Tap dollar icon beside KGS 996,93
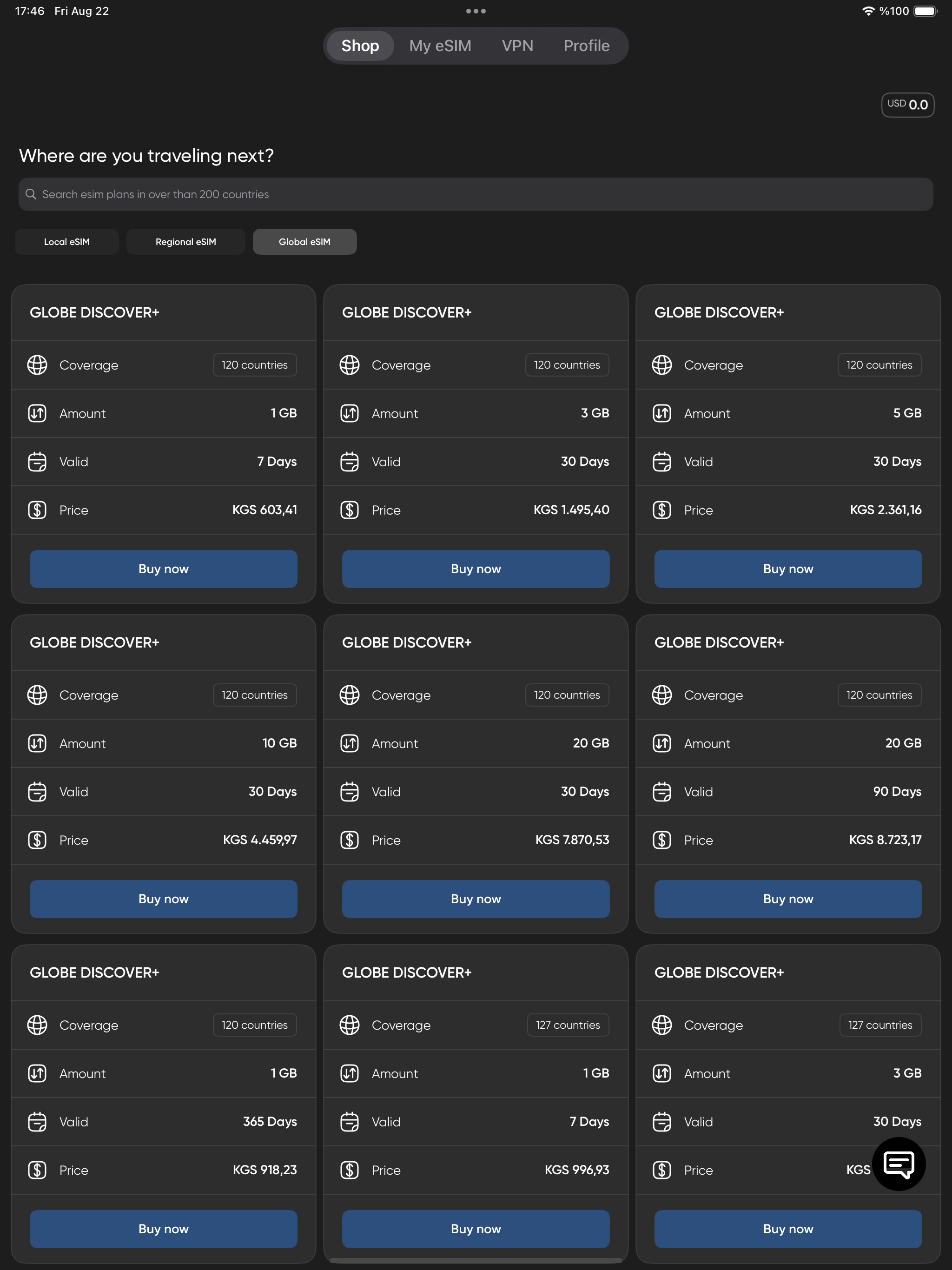 coord(350,1170)
